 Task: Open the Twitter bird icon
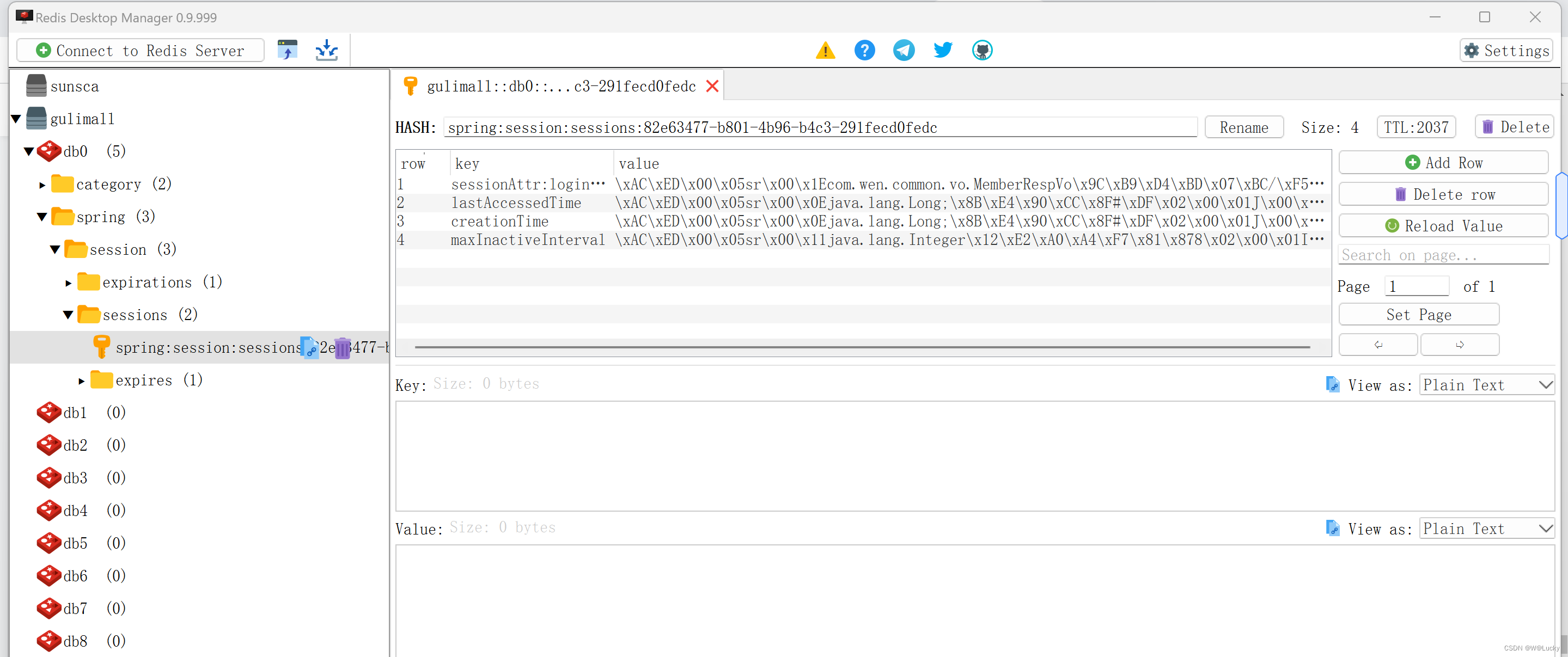tap(942, 50)
